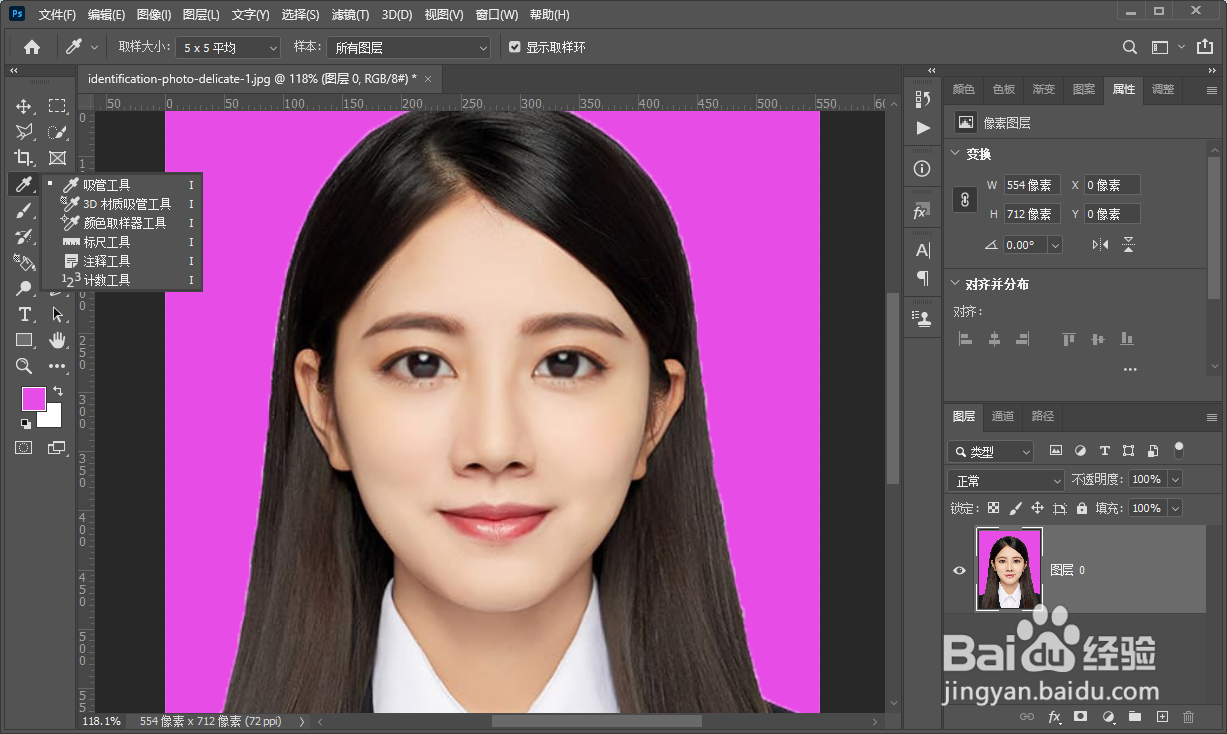Screen dimensions: 1227x734
Task: Click the foreground magenta color swatch
Action: coord(33,398)
